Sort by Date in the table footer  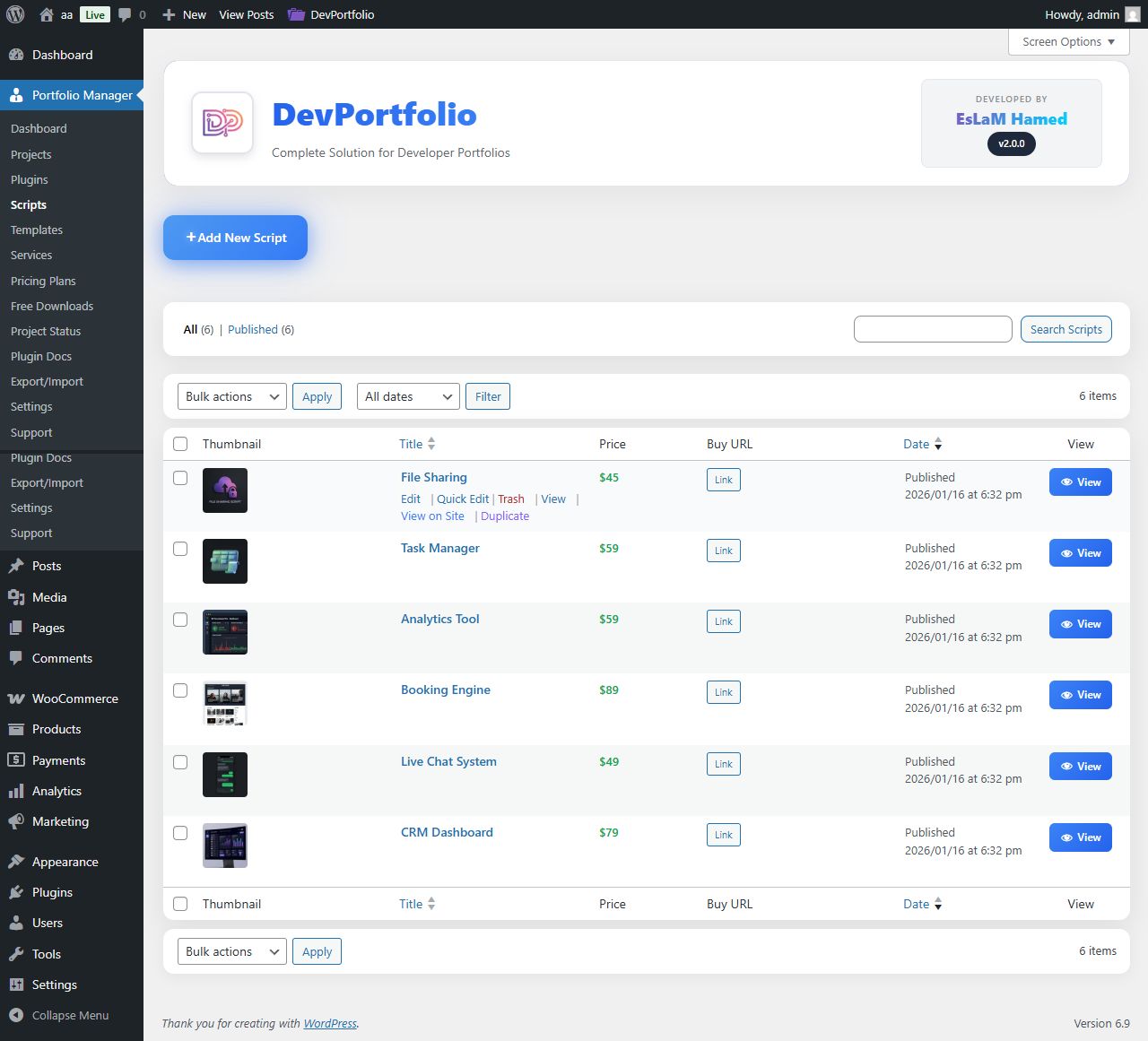pyautogui.click(x=923, y=904)
